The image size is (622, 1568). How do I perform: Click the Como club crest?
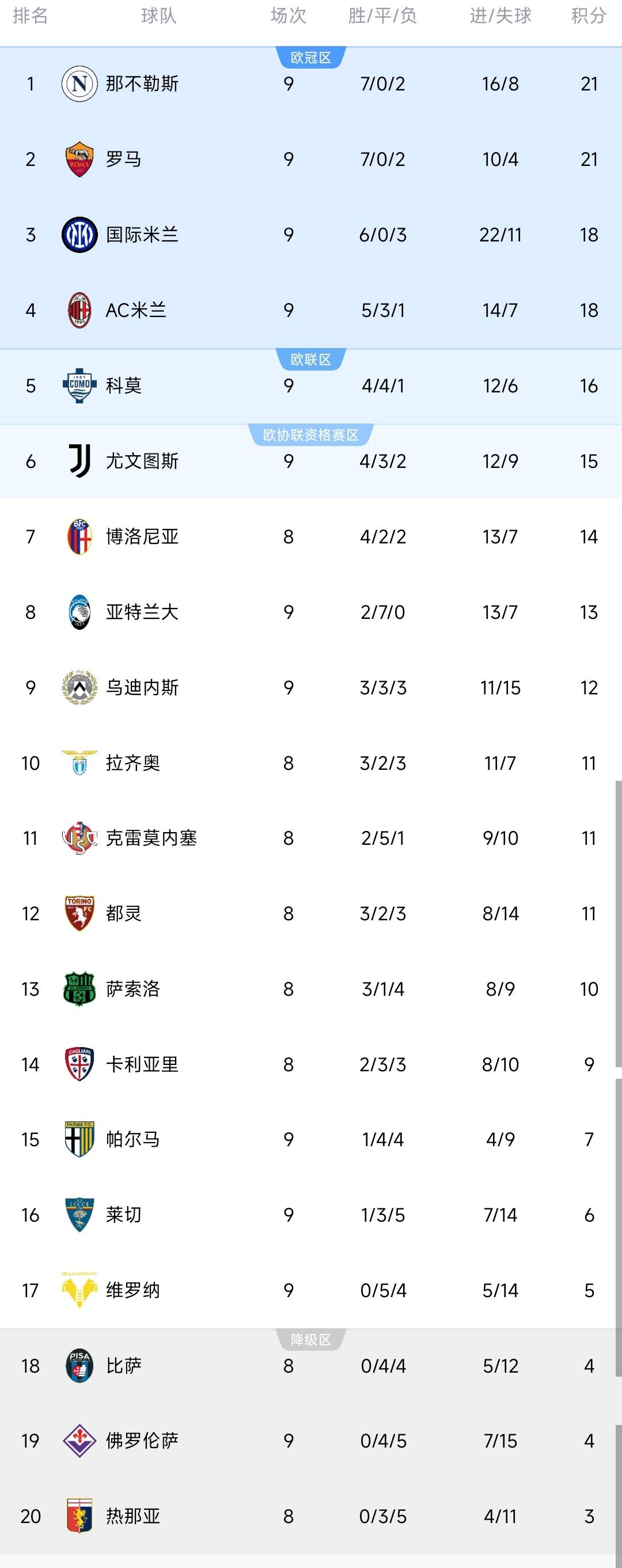[78, 387]
